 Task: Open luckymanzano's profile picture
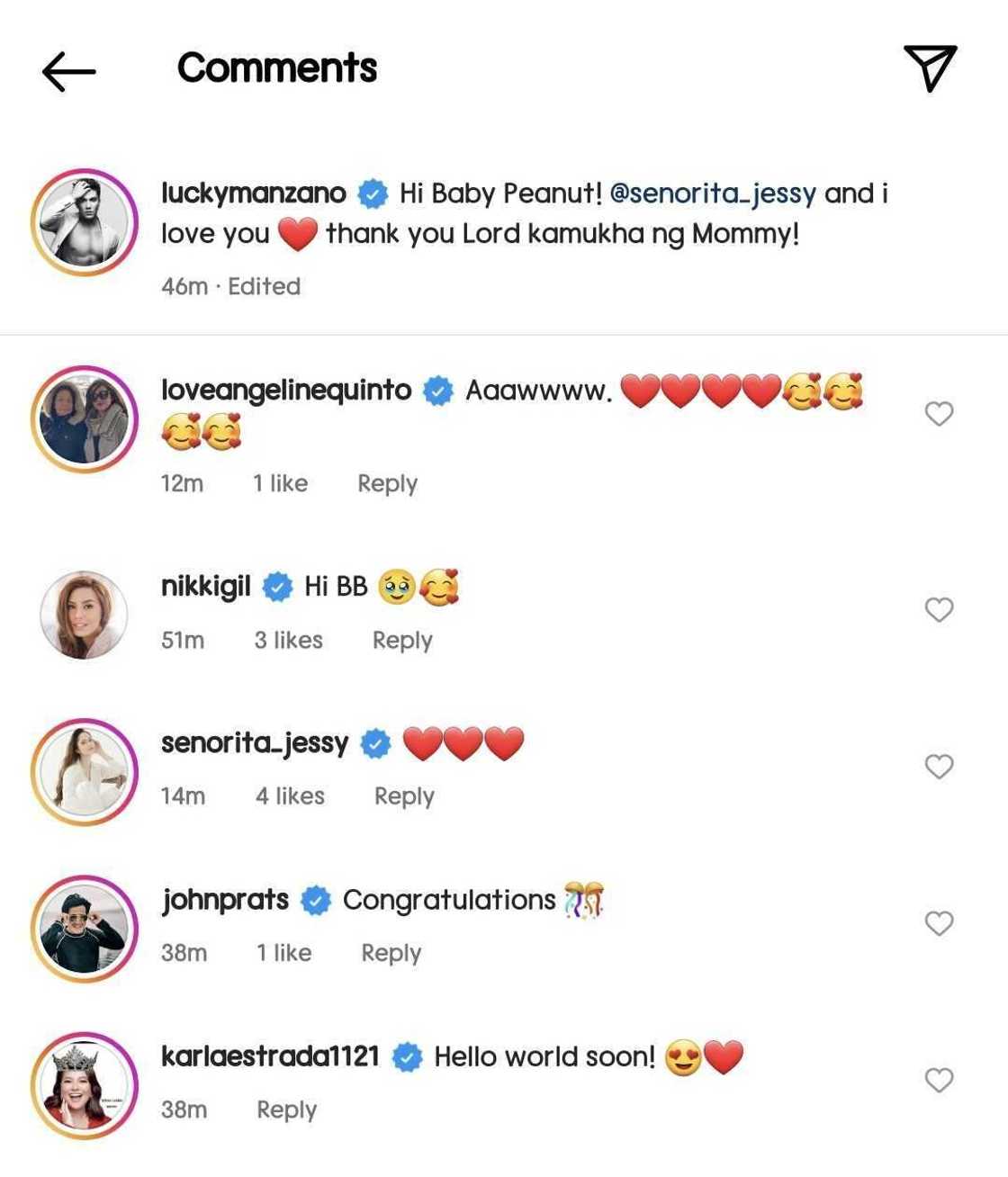[85, 221]
